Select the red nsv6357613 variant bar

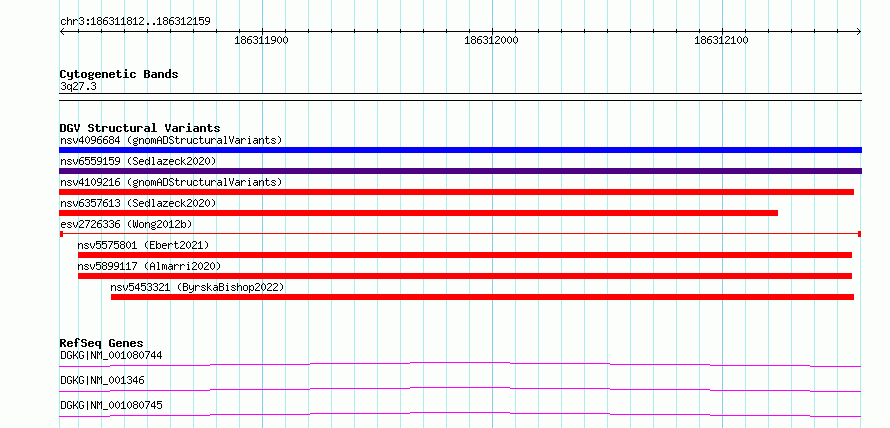tap(418, 213)
